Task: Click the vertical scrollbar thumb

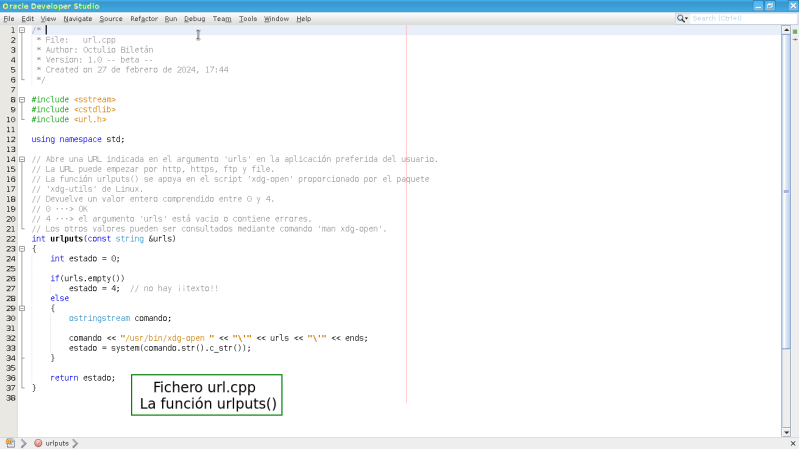Action: coord(786,192)
